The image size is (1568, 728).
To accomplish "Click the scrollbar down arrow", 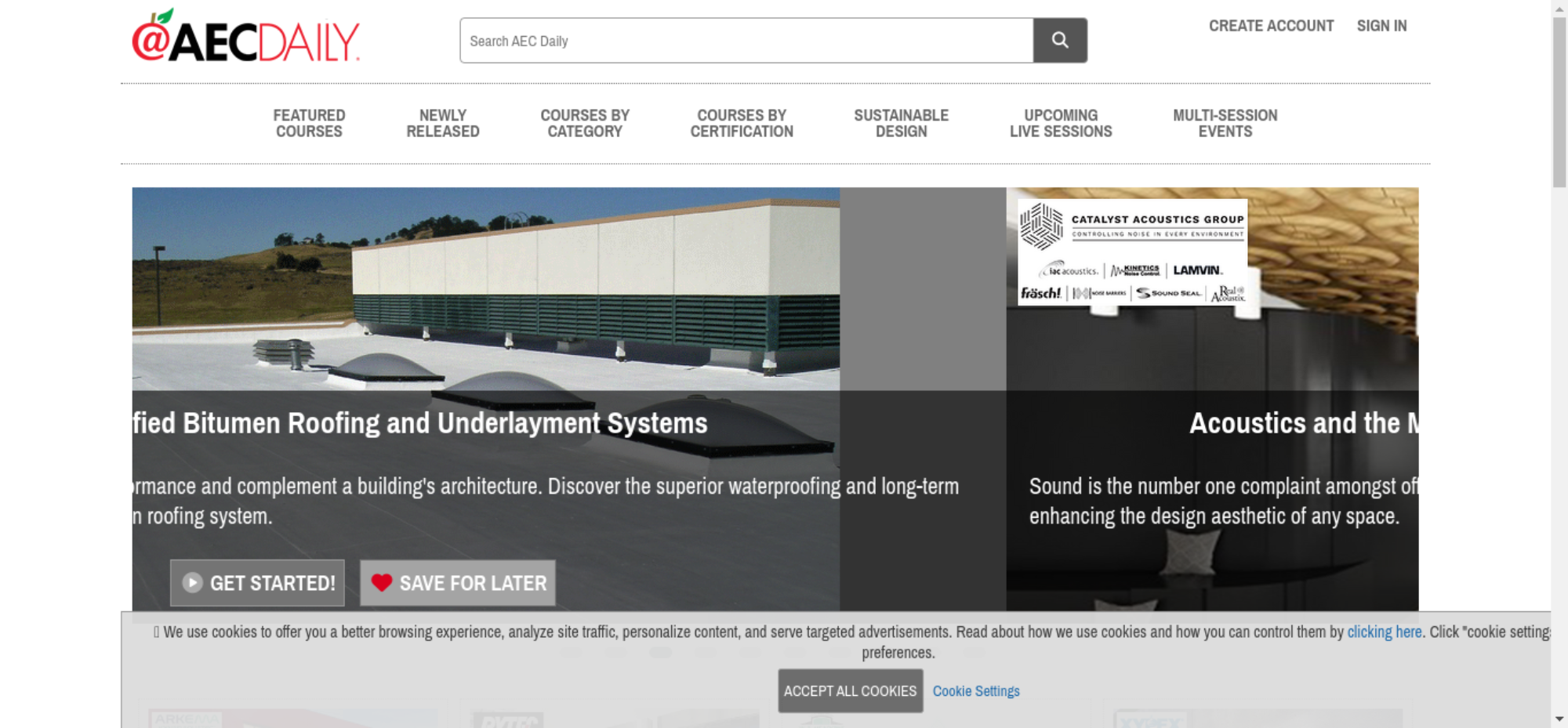I will [x=1559, y=719].
